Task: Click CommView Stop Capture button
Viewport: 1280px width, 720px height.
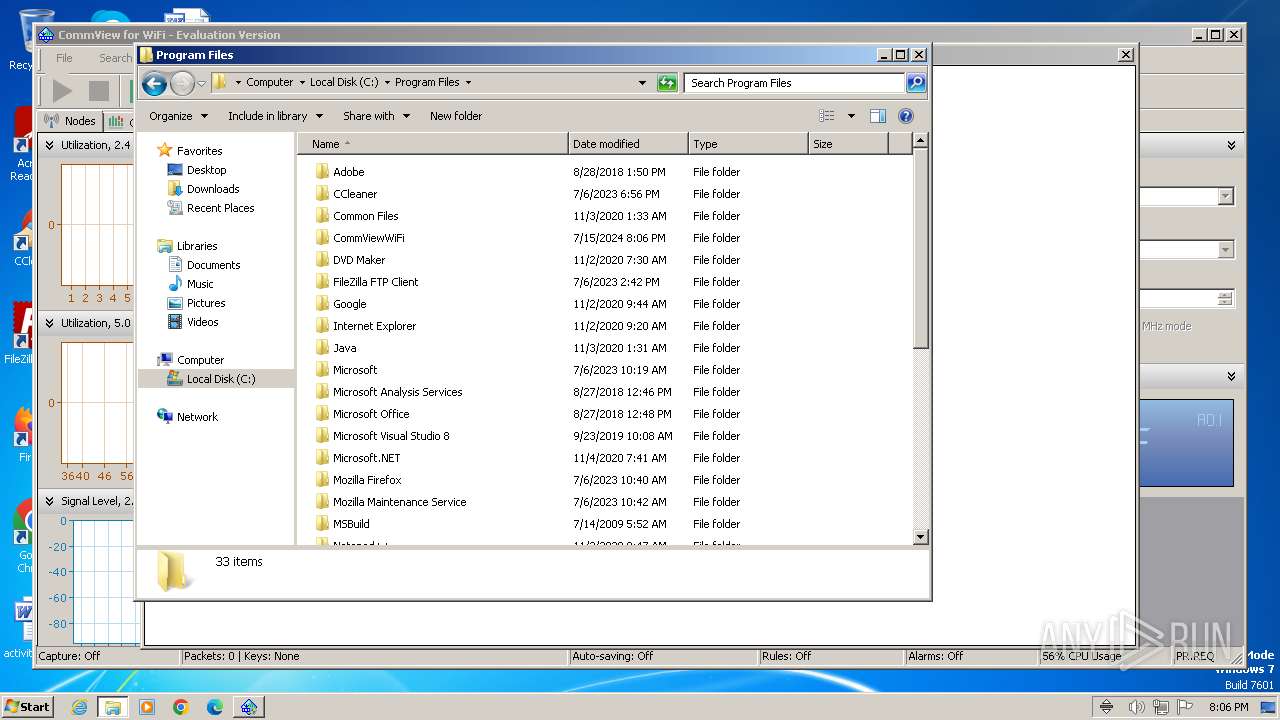Action: [98, 91]
